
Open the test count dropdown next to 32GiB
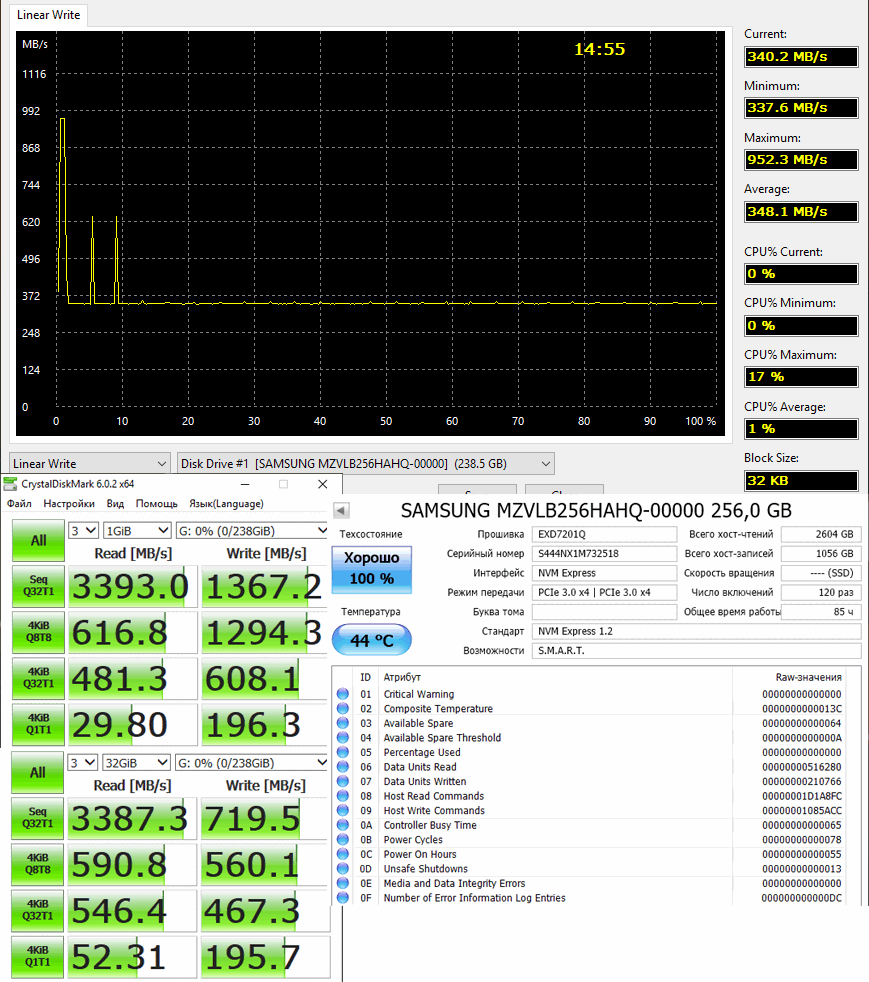(x=83, y=763)
